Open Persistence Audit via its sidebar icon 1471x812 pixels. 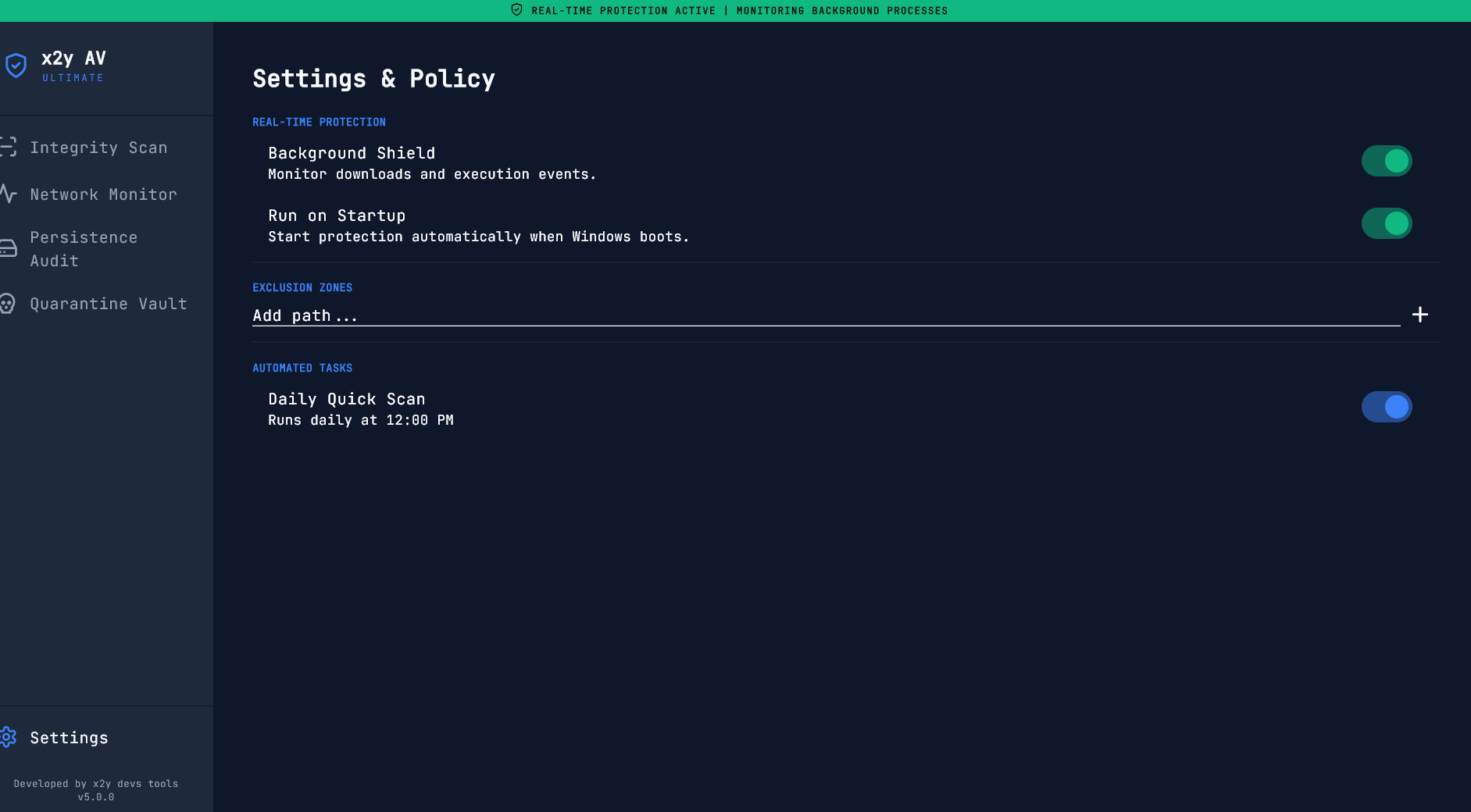9,248
